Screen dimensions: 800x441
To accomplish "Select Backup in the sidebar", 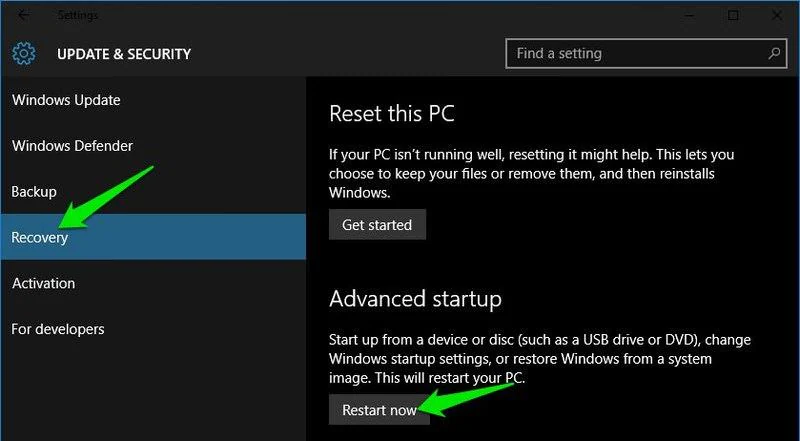I will click(x=34, y=191).
